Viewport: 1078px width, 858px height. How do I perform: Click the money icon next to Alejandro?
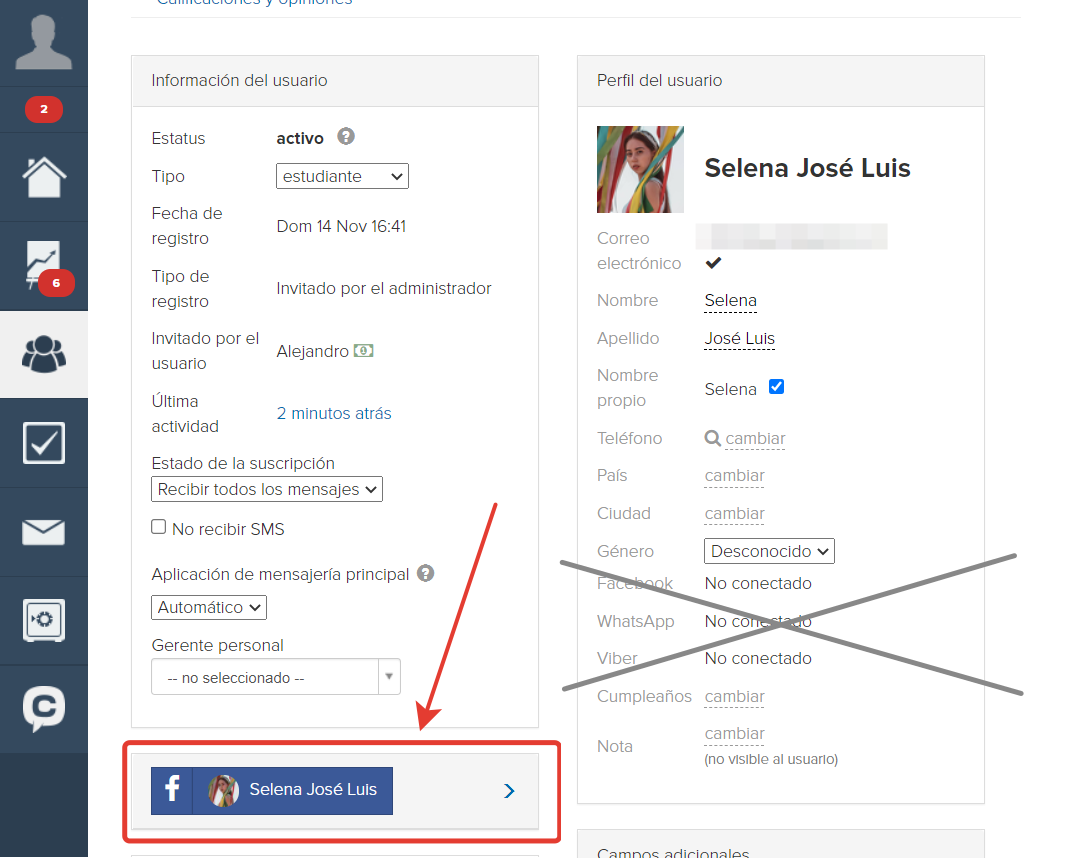[x=363, y=351]
